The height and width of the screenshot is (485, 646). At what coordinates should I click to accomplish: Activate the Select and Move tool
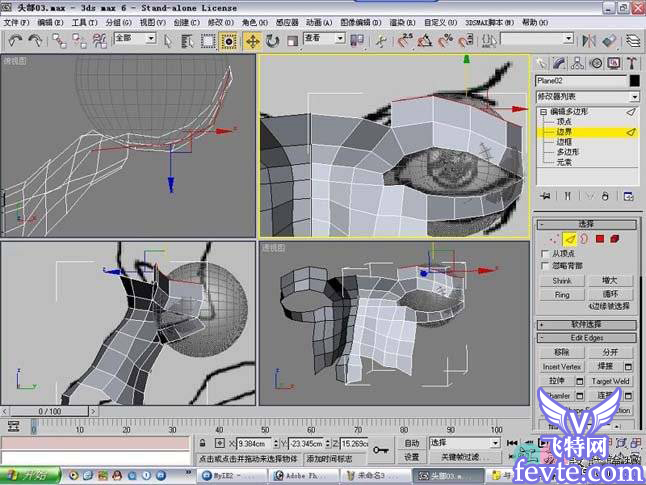(x=252, y=41)
